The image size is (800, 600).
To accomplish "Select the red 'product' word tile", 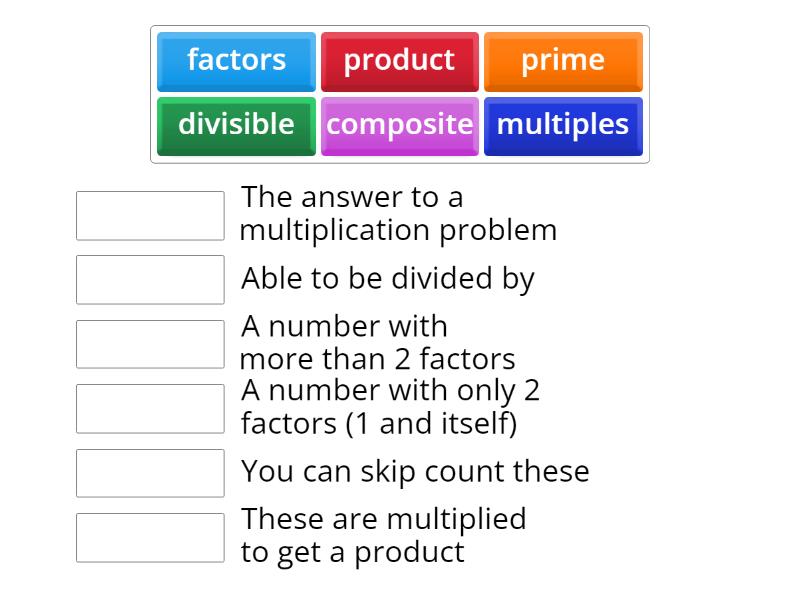I will [400, 61].
